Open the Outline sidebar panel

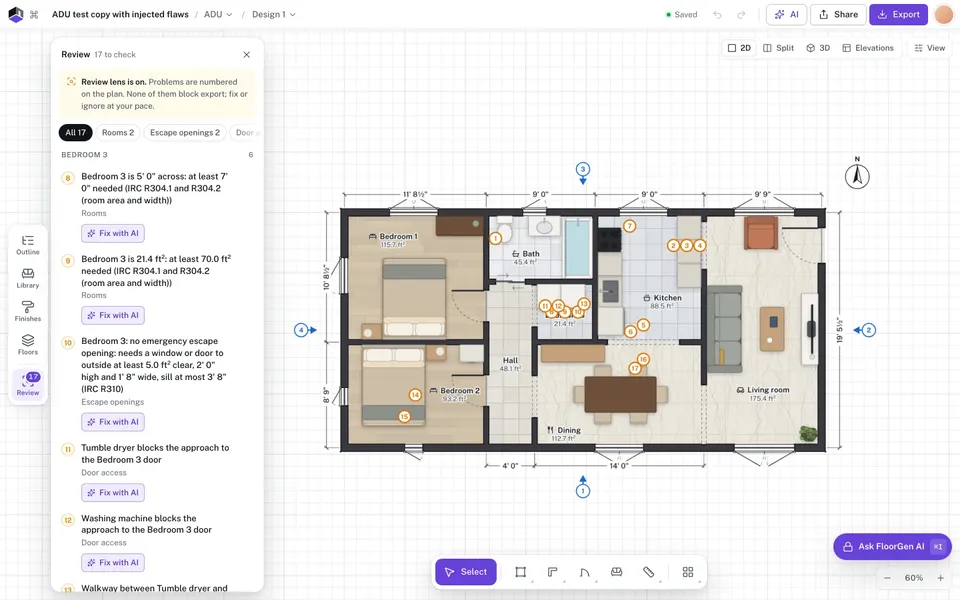(28, 245)
